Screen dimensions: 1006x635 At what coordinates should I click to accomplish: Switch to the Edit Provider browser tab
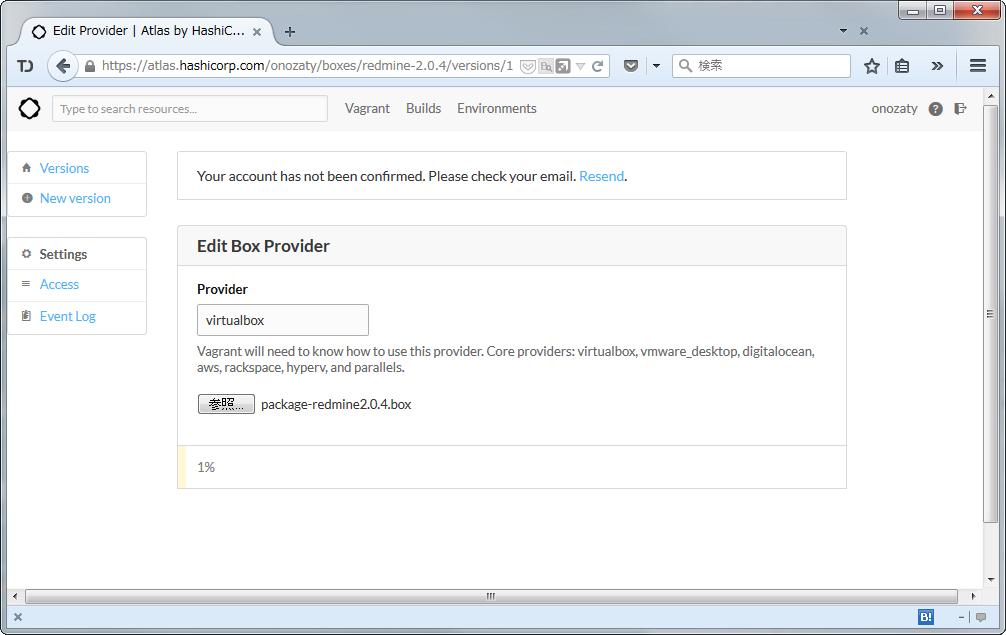[148, 31]
